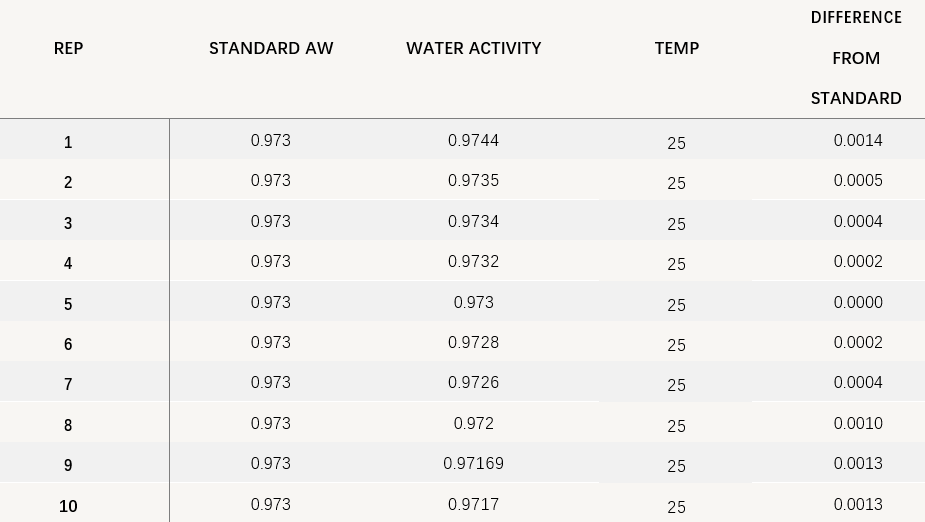Click rep number 10 in REP column
This screenshot has width=925, height=522.
[68, 506]
